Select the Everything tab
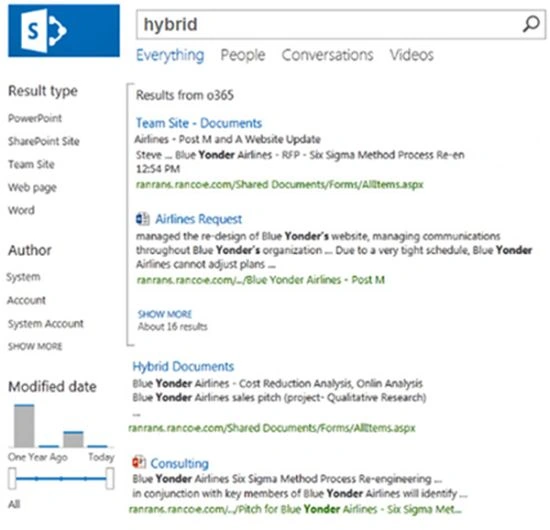 point(170,55)
